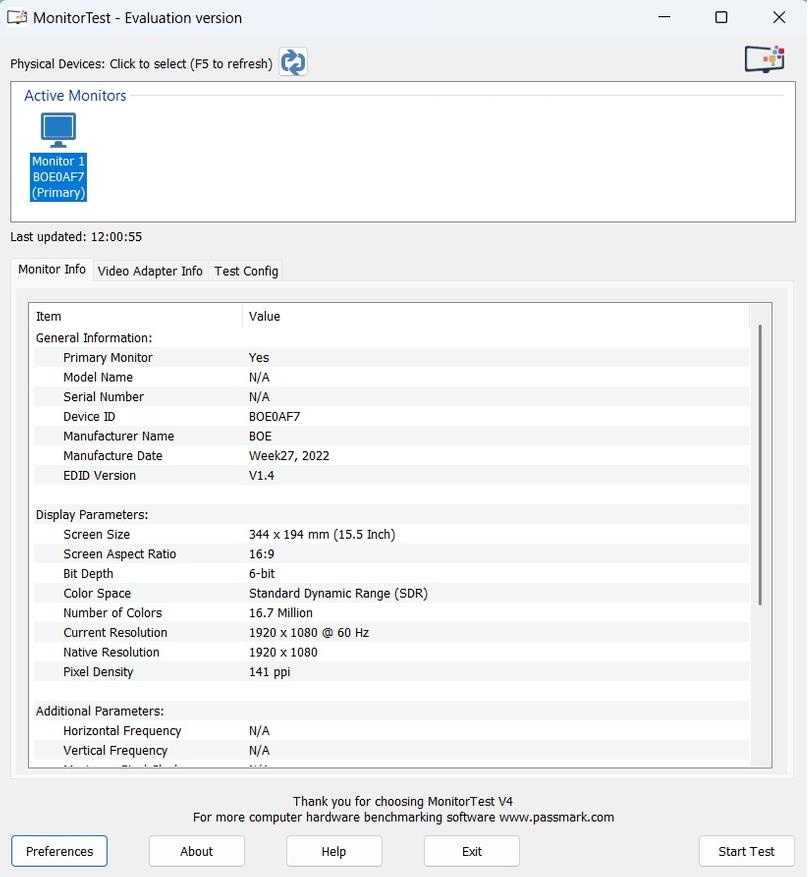Click the www.passmark.com text
The height and width of the screenshot is (877, 808).
(556, 817)
